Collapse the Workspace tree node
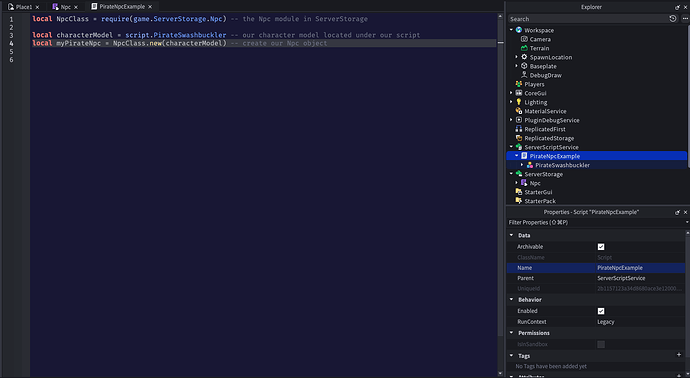The width and height of the screenshot is (690, 378). coord(511,30)
